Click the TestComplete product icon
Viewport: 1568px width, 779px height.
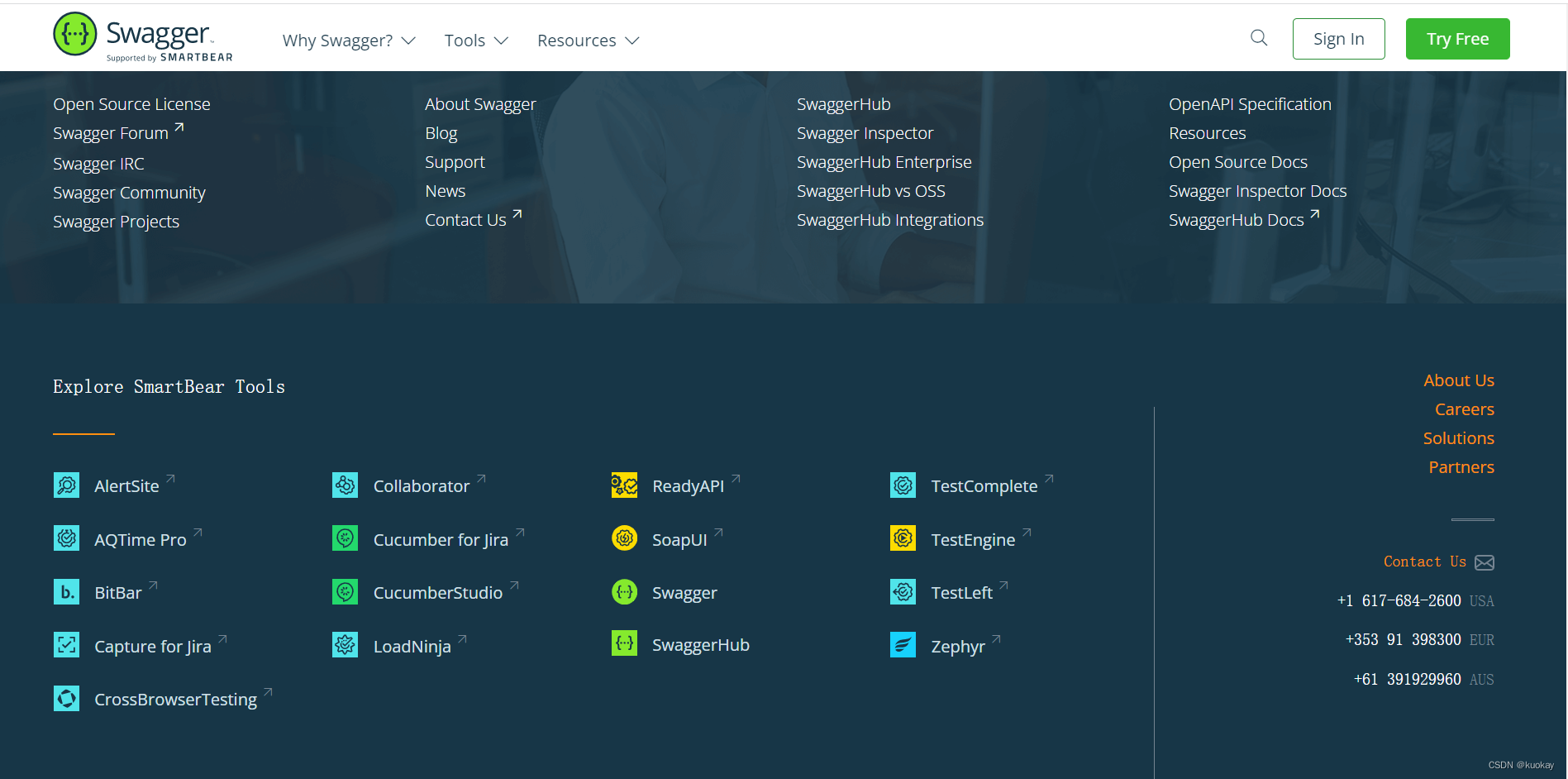click(x=903, y=485)
